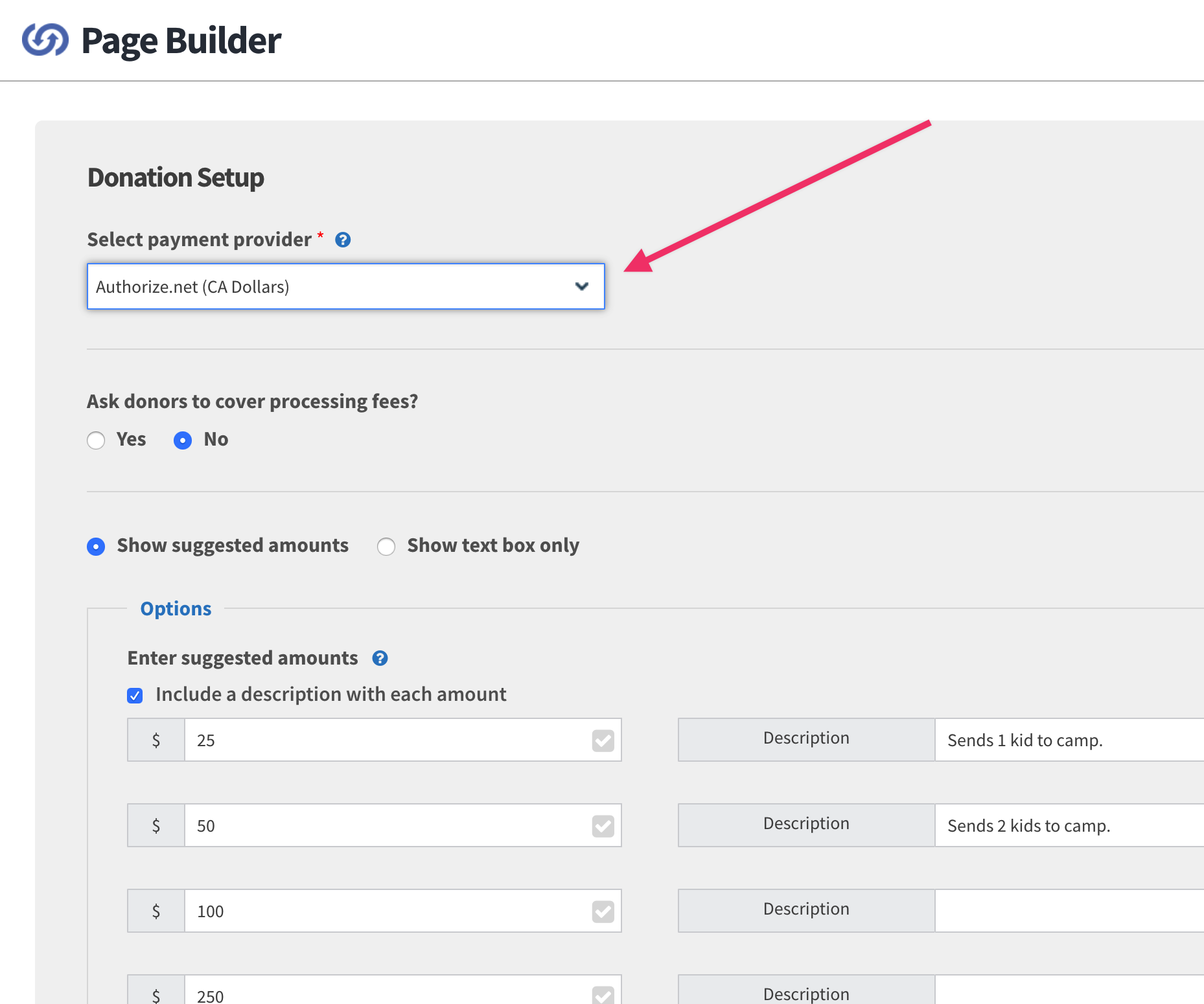Click the empty description field for 100
Image resolution: width=1204 pixels, height=1004 pixels.
[x=1069, y=911]
